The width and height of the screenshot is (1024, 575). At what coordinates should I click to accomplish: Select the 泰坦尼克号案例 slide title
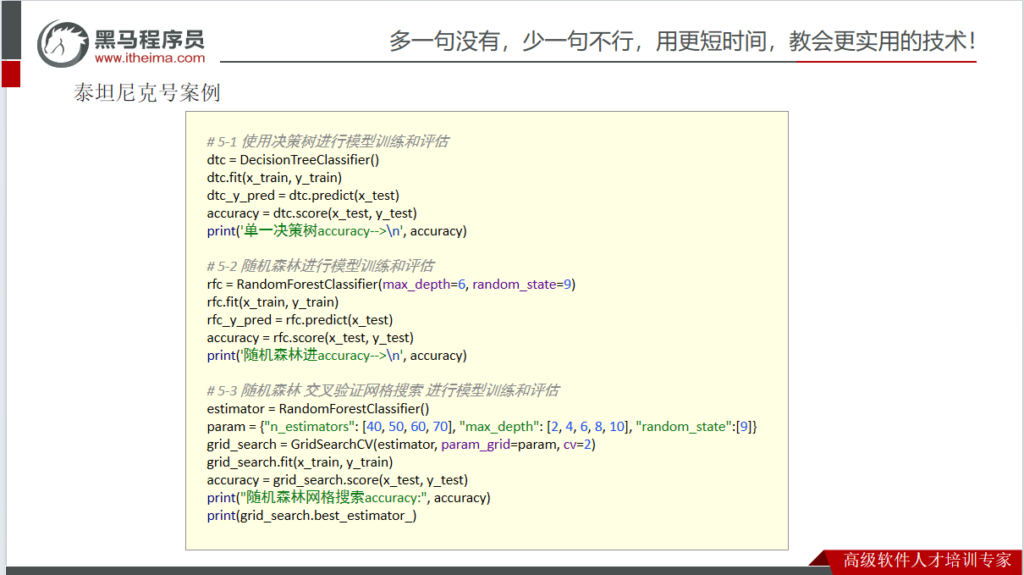[147, 94]
